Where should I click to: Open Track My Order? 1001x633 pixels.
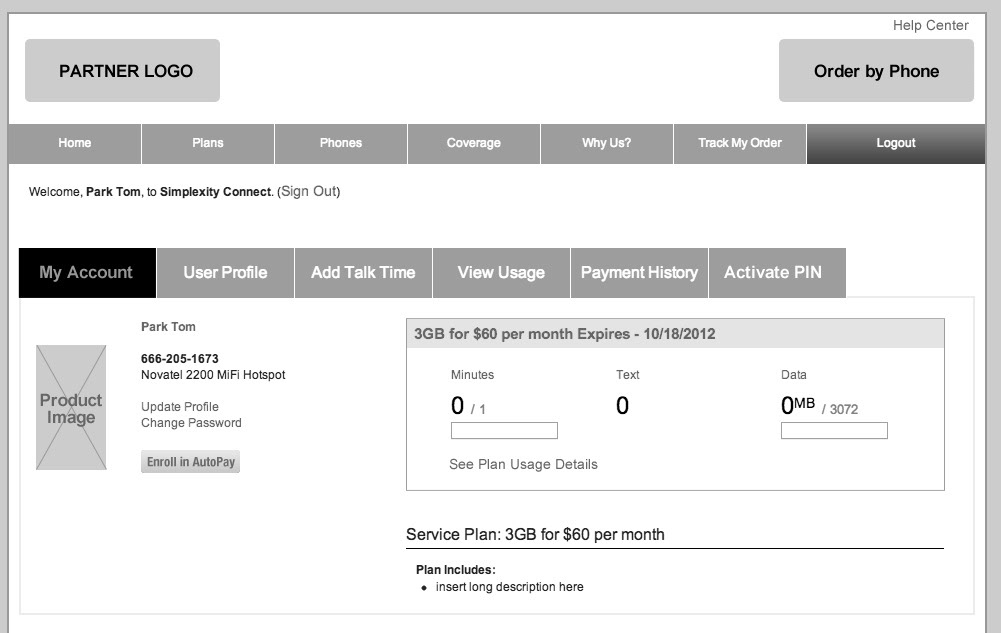click(x=740, y=143)
